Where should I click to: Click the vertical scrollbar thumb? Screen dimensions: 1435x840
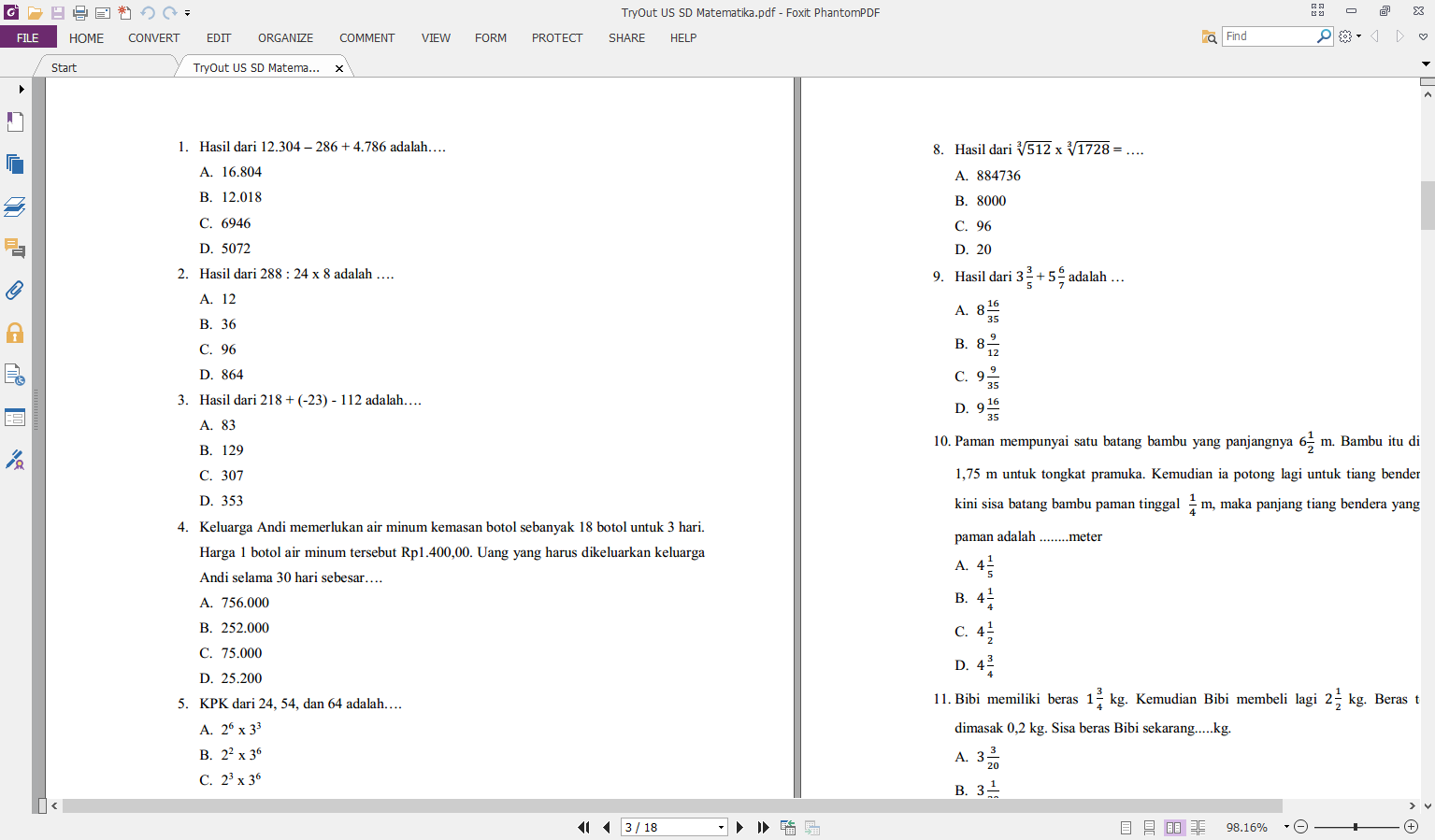coord(1428,206)
